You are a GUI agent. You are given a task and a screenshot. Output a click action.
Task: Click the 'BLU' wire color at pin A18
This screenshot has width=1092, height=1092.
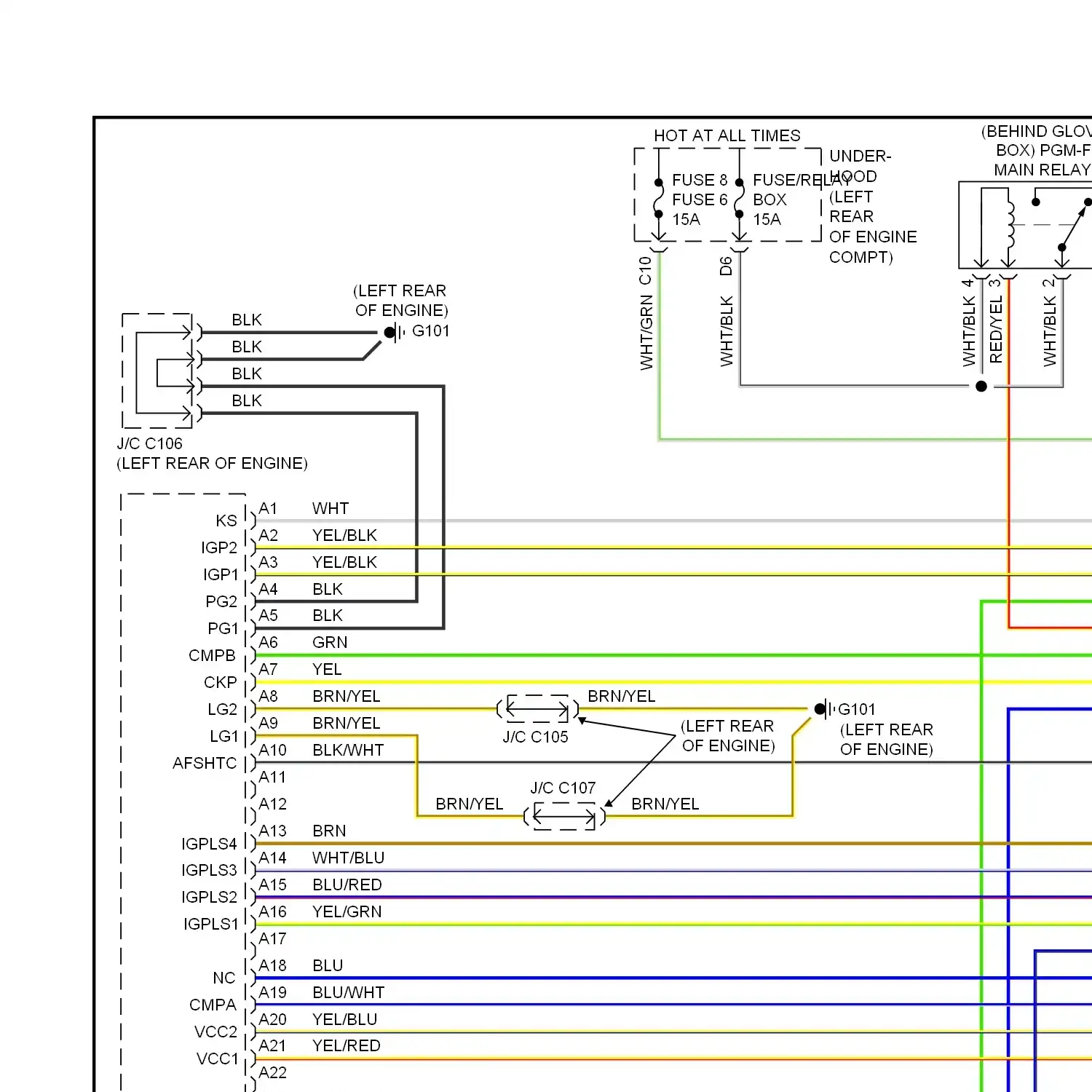coord(328,966)
